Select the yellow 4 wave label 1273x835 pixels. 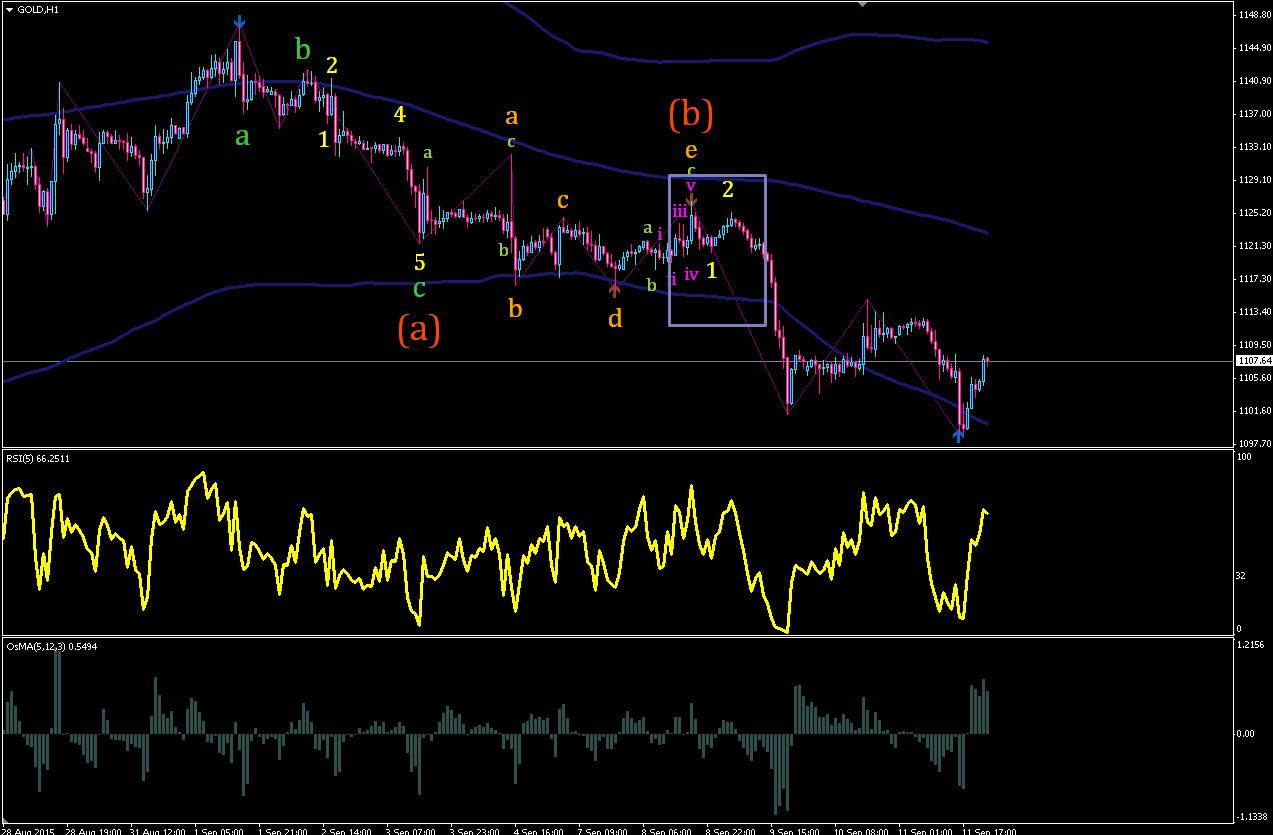[x=400, y=115]
